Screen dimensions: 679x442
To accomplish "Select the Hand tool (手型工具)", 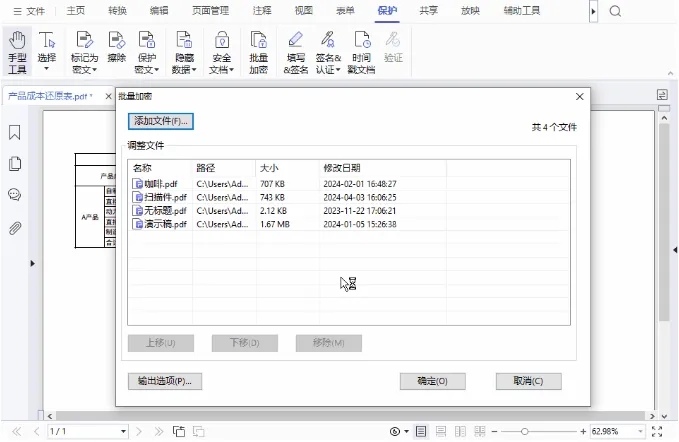I will click(17, 52).
